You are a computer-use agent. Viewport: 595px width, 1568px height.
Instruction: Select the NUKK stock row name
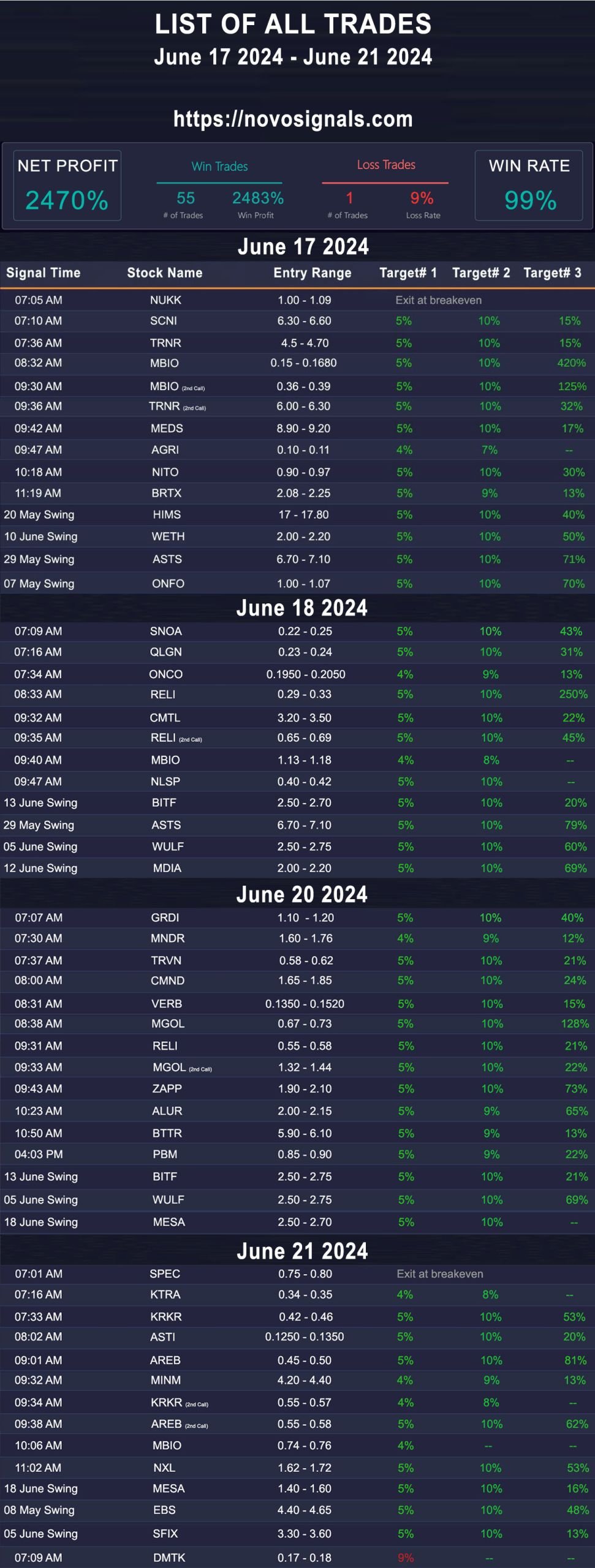(x=165, y=300)
